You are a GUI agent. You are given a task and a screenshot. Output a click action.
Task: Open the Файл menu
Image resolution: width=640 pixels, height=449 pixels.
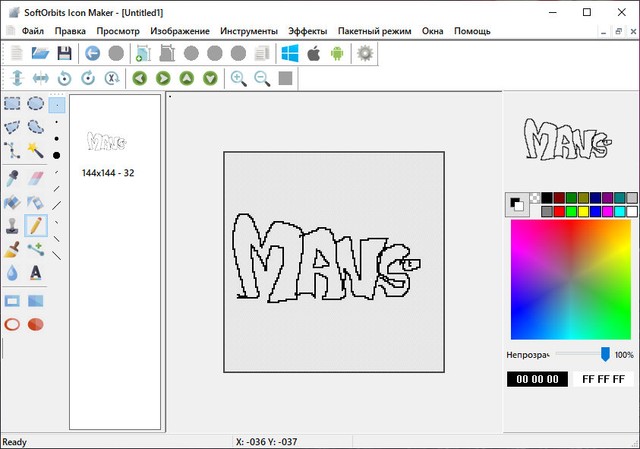click(32, 31)
